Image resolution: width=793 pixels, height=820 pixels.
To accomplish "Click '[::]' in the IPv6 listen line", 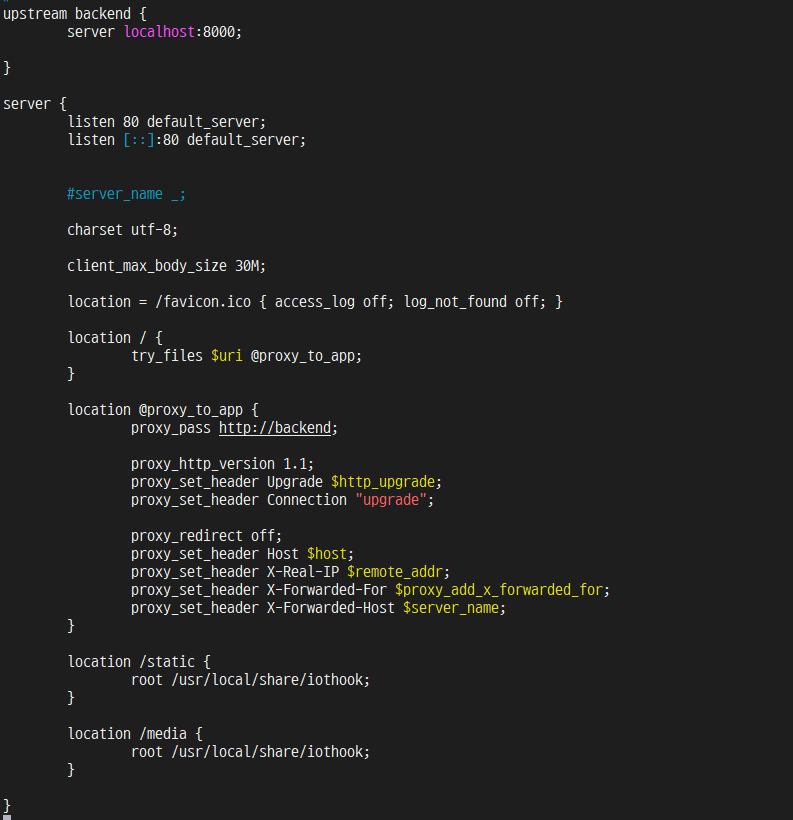I will [139, 140].
